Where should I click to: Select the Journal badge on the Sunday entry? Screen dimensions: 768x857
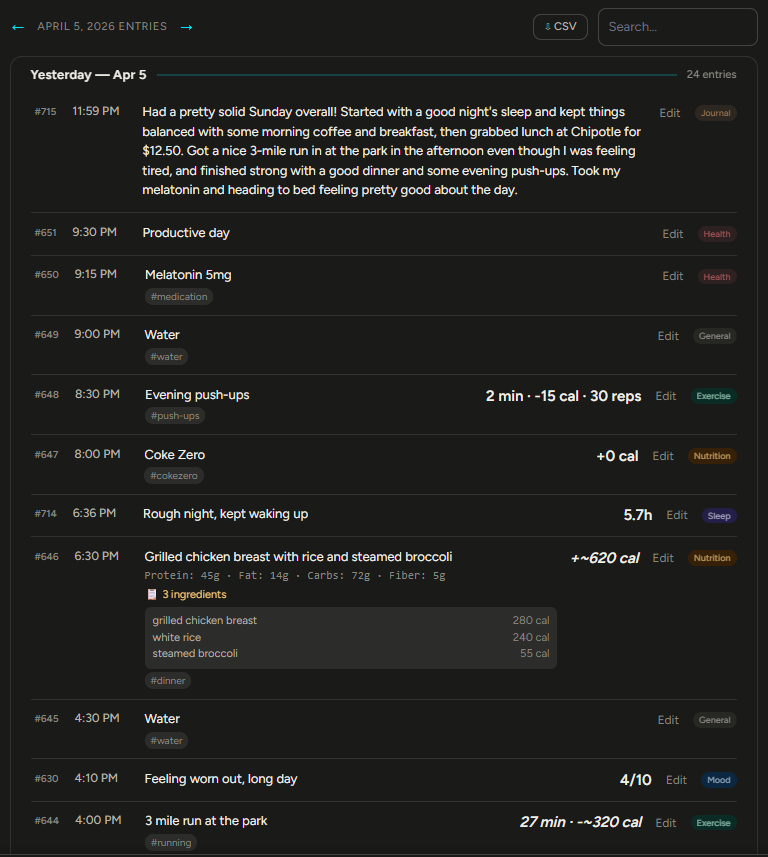pos(715,113)
